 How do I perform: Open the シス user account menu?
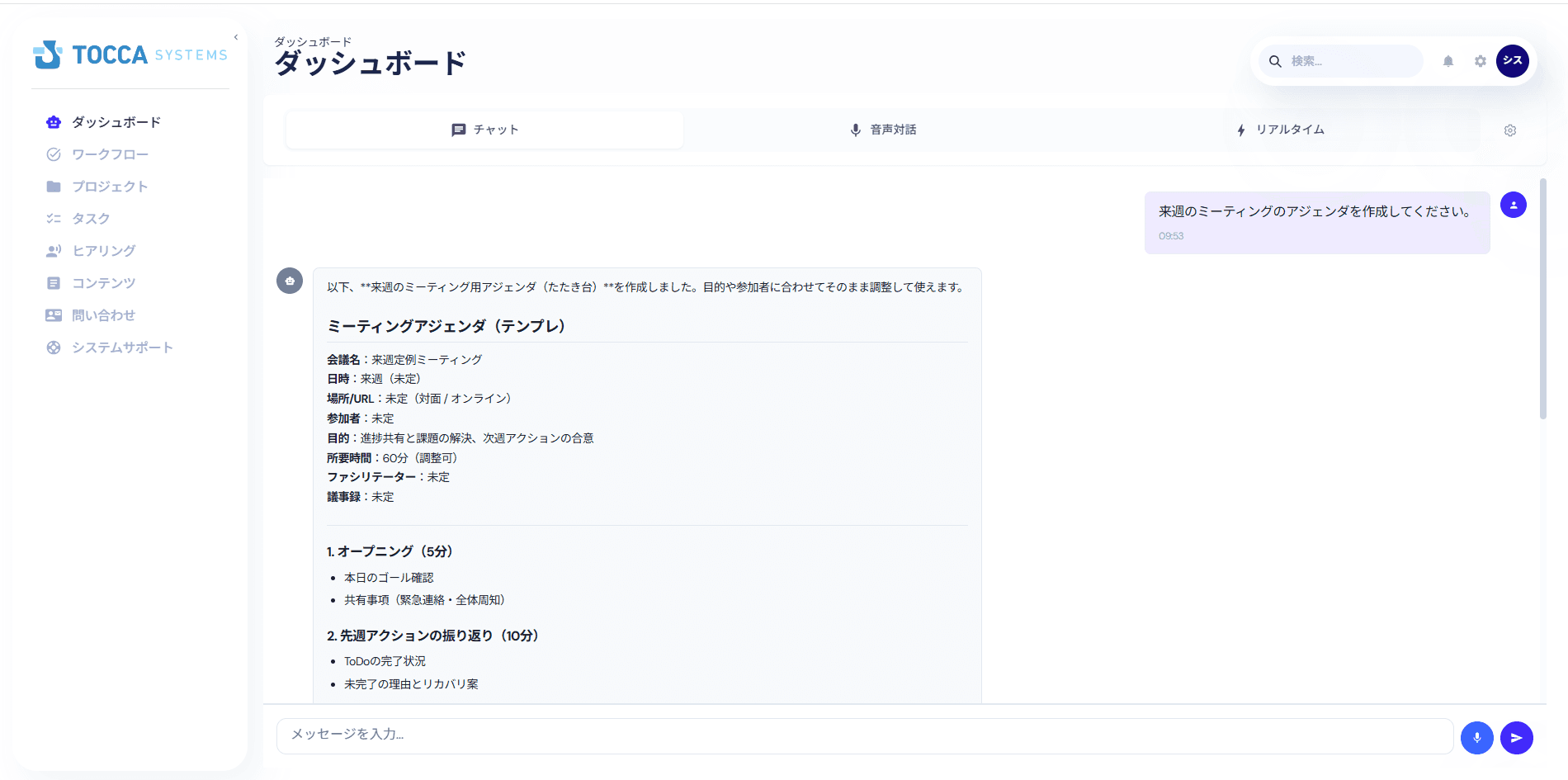click(1513, 61)
